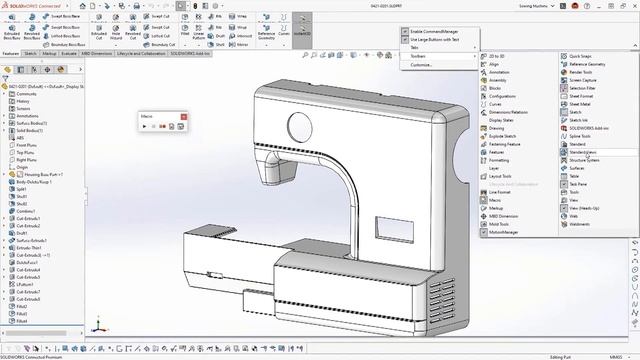Expand the Cut-Extrude1 feature node
Image resolution: width=640 pixels, height=360 pixels.
(4, 218)
